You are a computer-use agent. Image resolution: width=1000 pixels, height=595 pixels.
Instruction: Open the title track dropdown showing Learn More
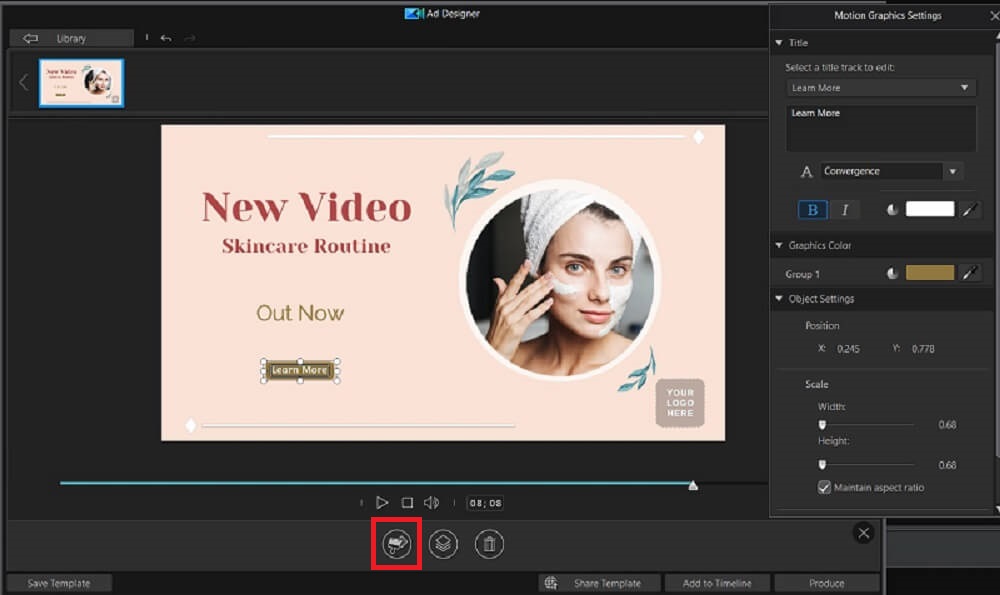coord(878,87)
